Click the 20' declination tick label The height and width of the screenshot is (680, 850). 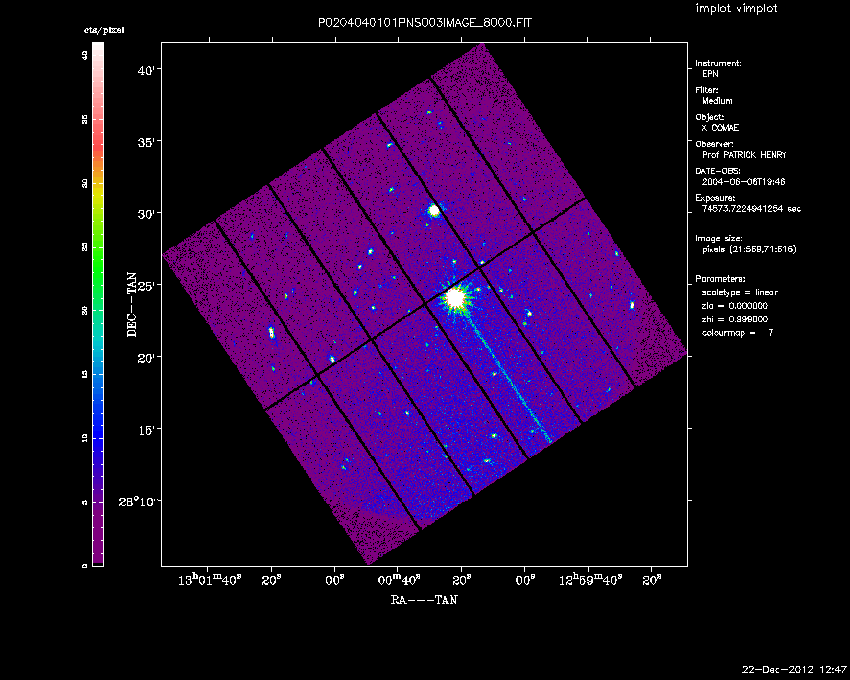pos(147,357)
